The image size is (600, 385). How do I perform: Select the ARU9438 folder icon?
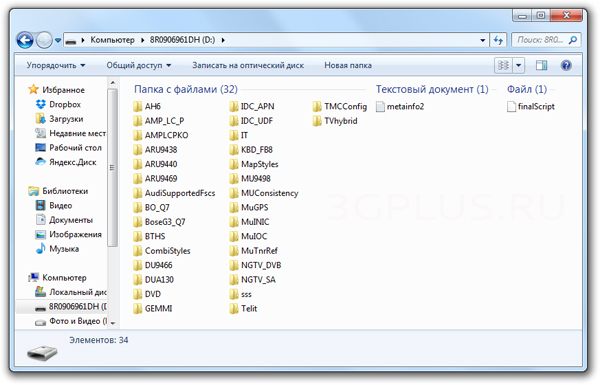pos(138,150)
